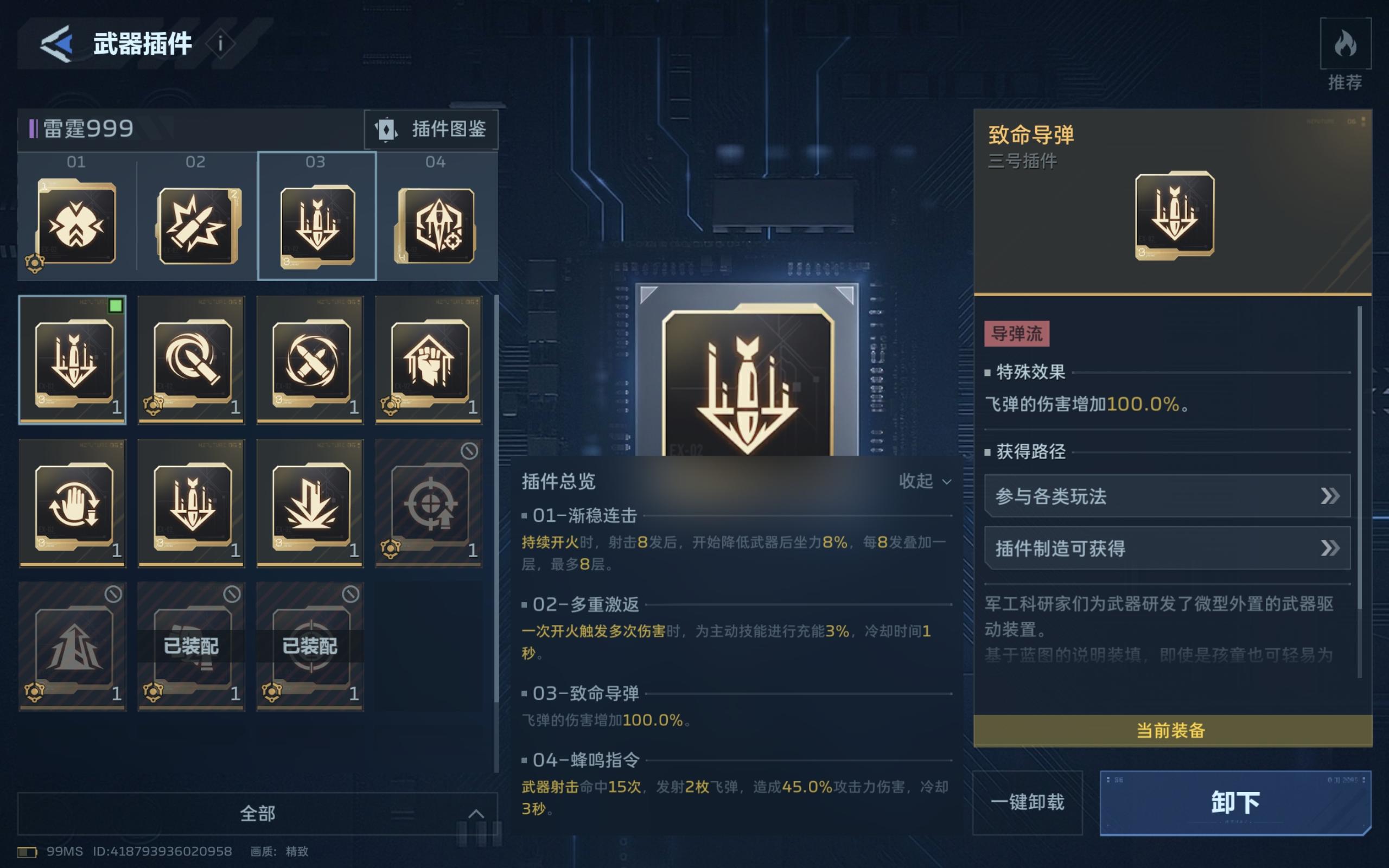
Task: Click the back arrow icon
Action: coord(56,43)
